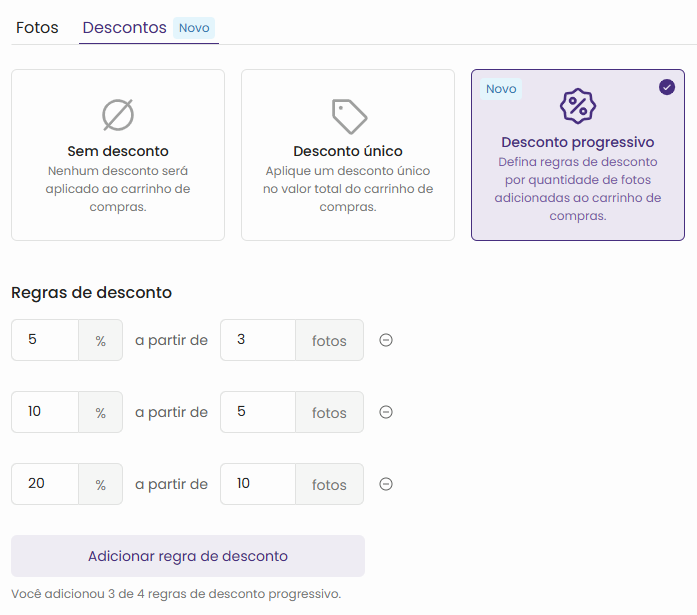Open the Descontos tab
This screenshot has width=697, height=615.
pos(124,28)
